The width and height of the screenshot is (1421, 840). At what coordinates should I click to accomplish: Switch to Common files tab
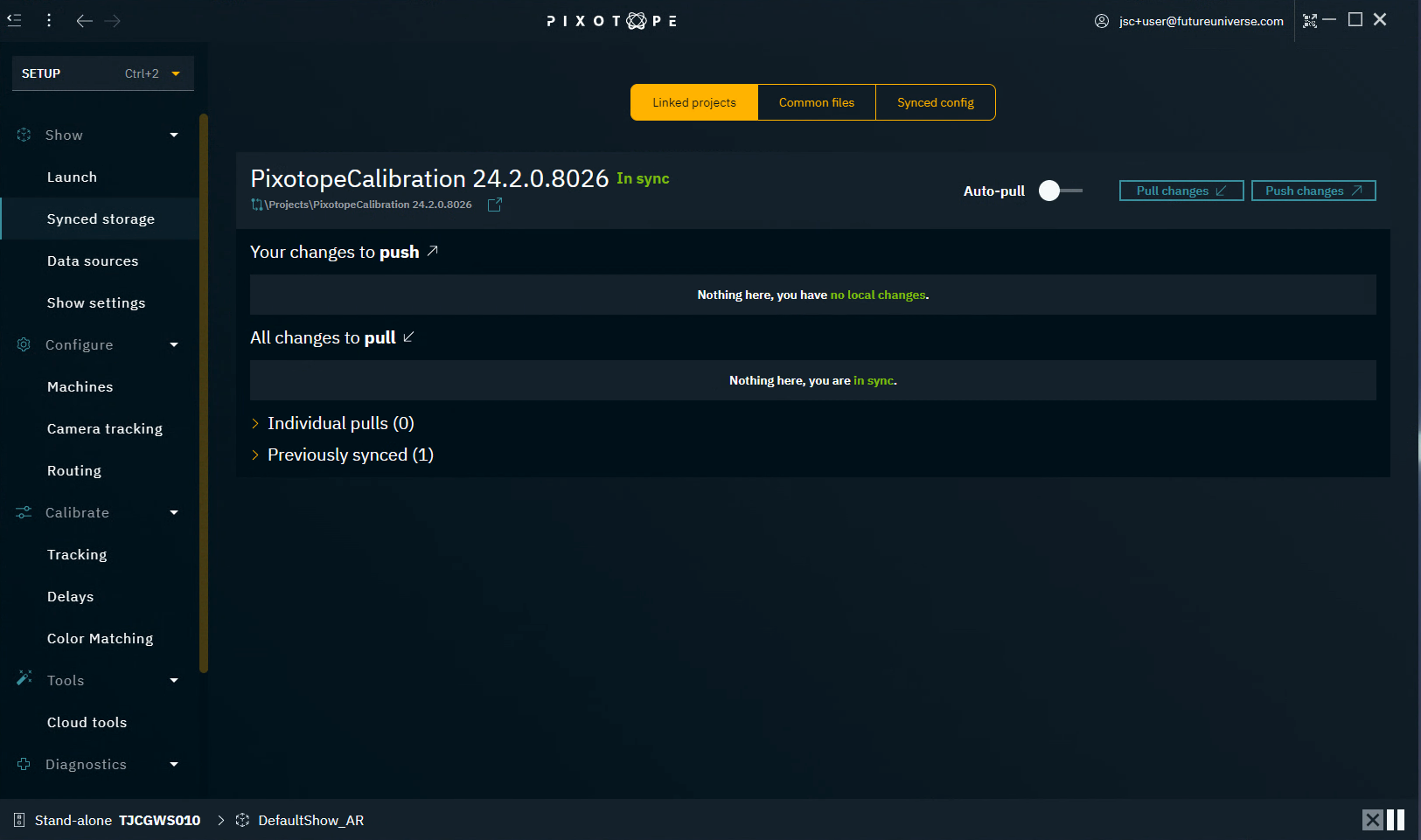click(x=817, y=102)
